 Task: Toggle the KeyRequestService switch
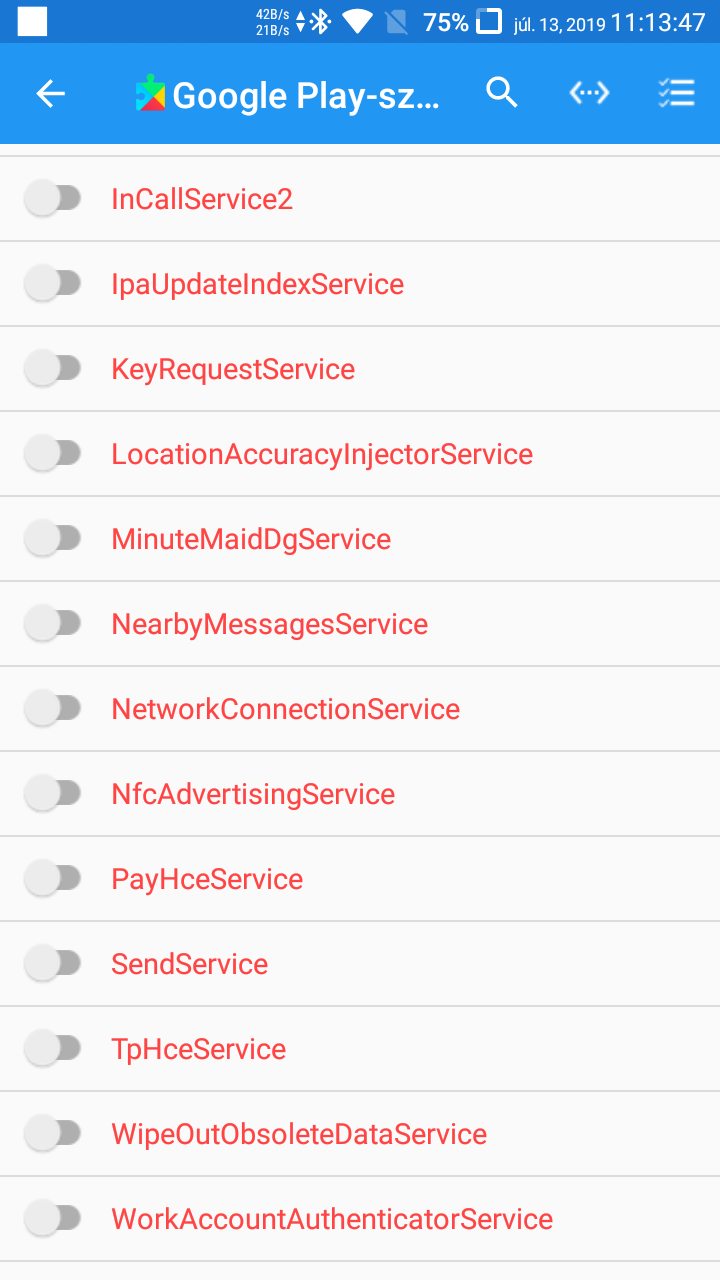(53, 369)
